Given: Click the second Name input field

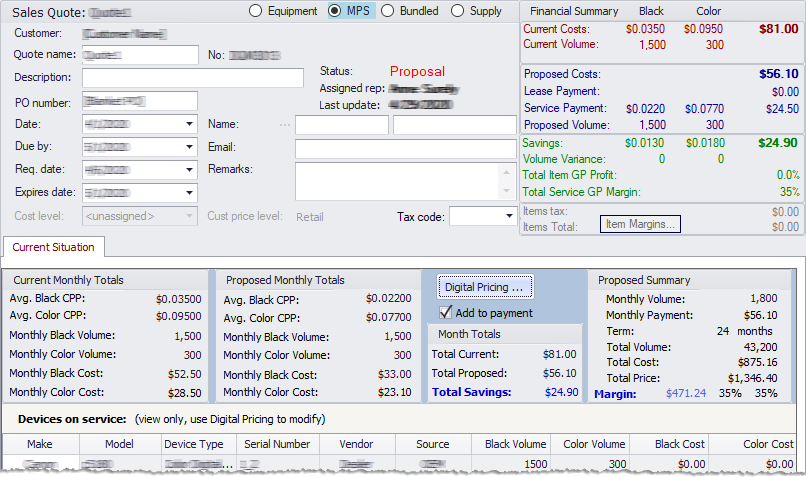Looking at the screenshot, I should 455,125.
